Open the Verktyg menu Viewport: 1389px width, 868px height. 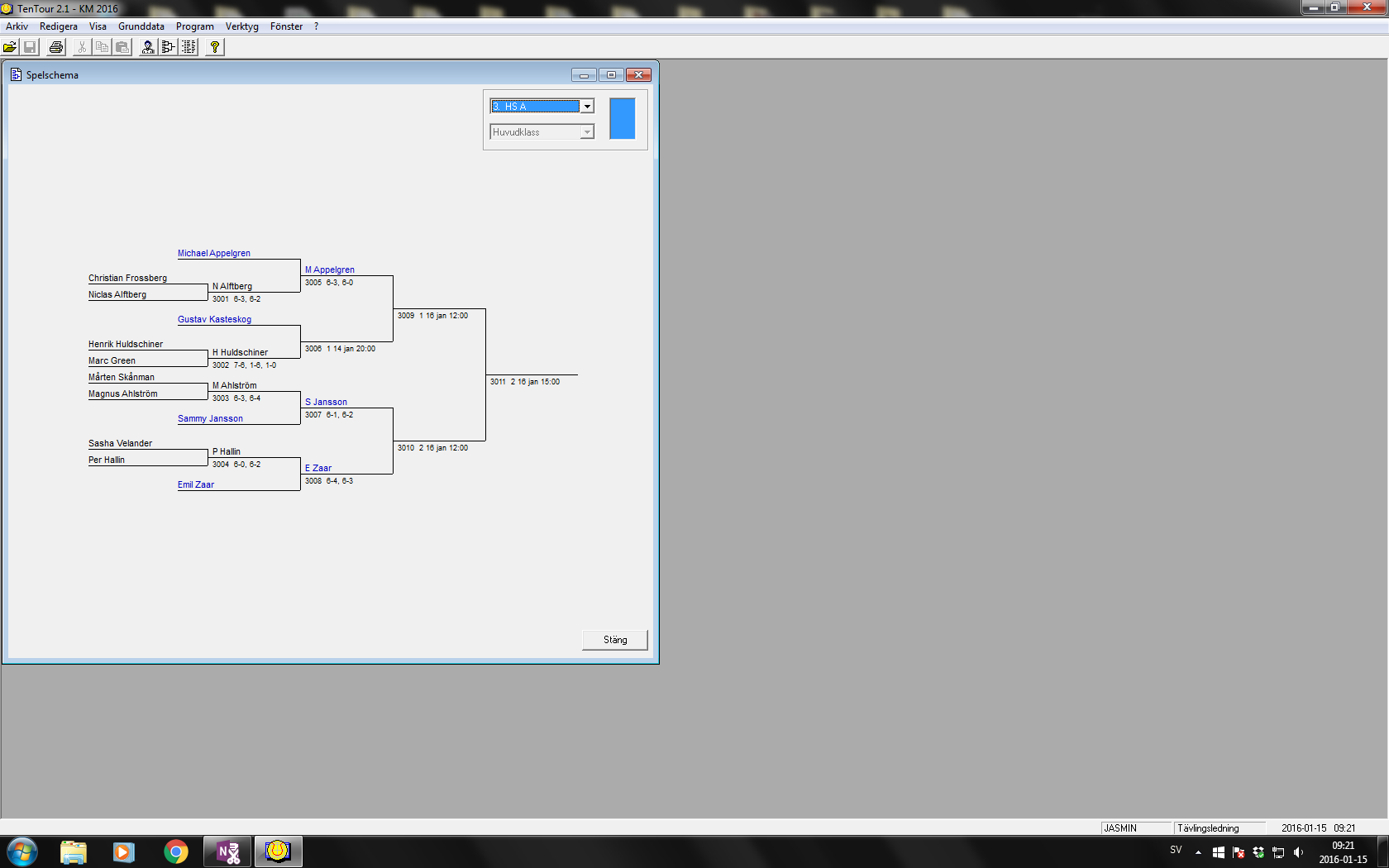point(241,26)
